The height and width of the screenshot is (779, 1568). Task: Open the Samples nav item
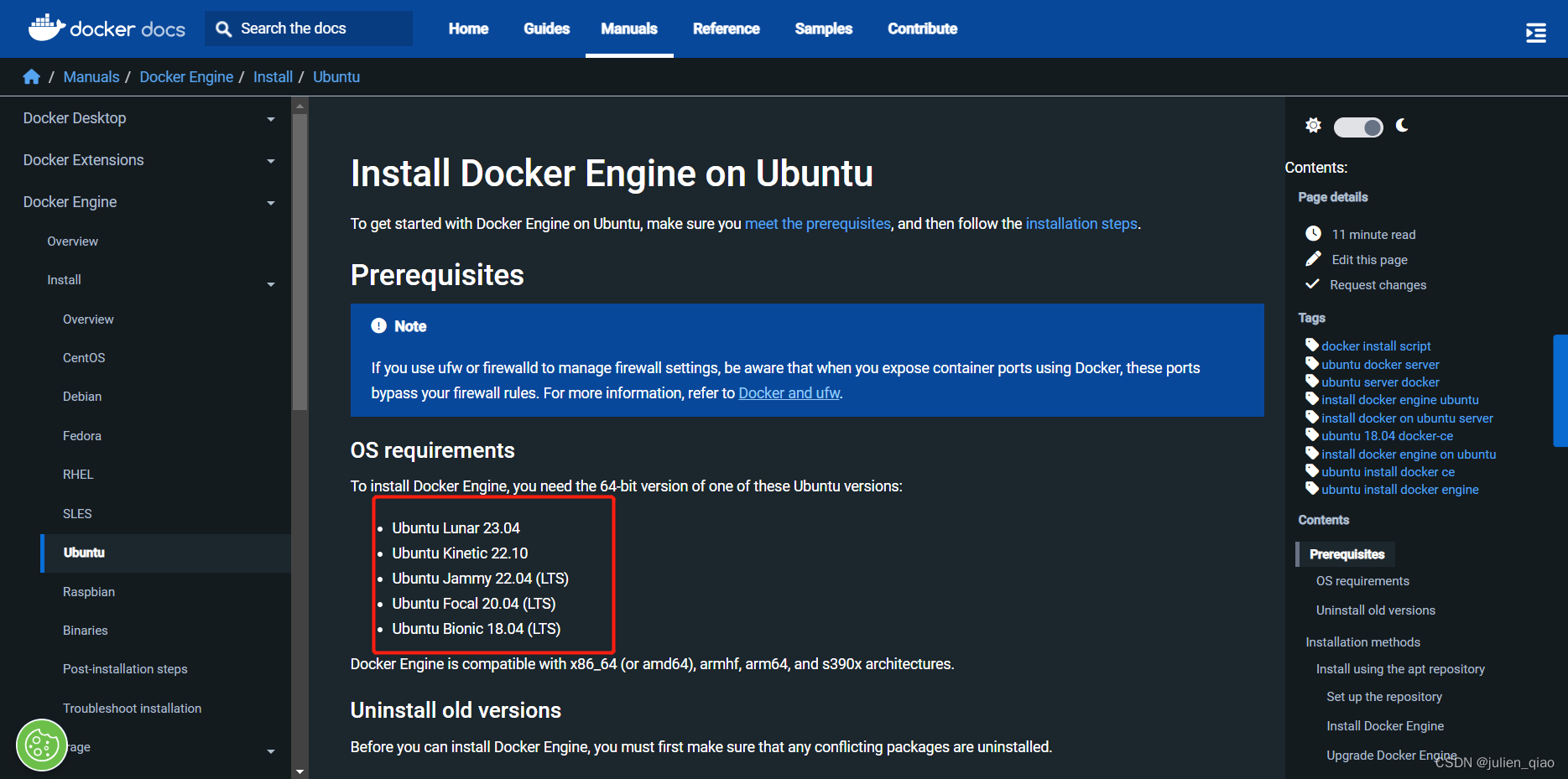coord(823,29)
